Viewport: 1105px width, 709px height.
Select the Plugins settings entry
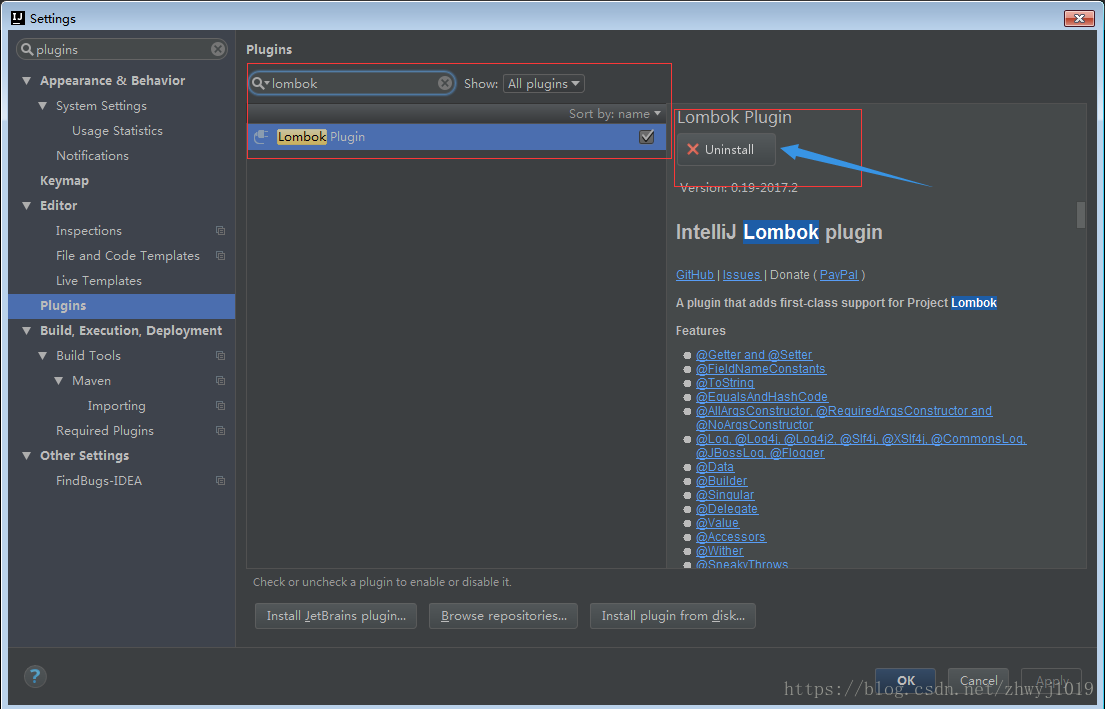tap(121, 305)
